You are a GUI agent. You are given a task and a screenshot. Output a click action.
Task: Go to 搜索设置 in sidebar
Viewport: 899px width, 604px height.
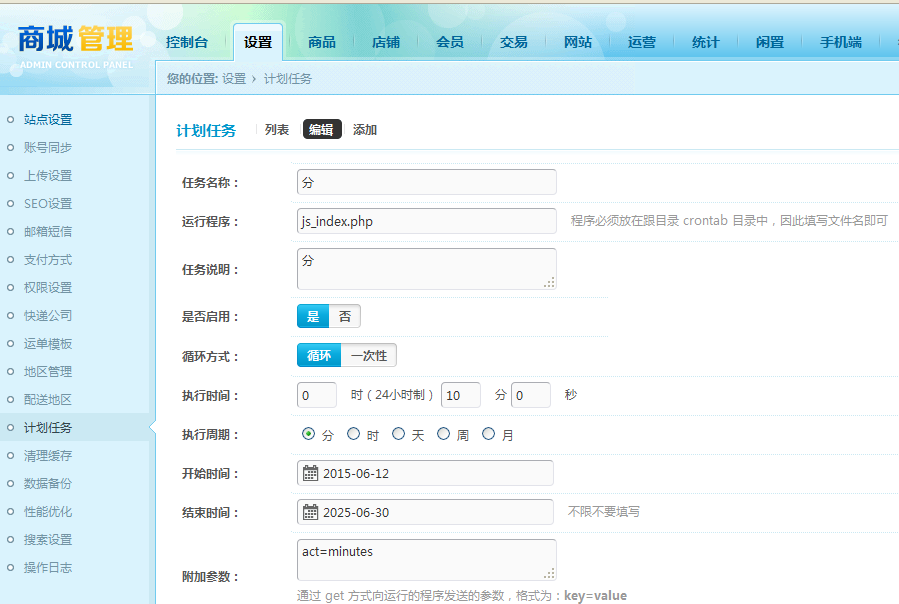(48, 540)
